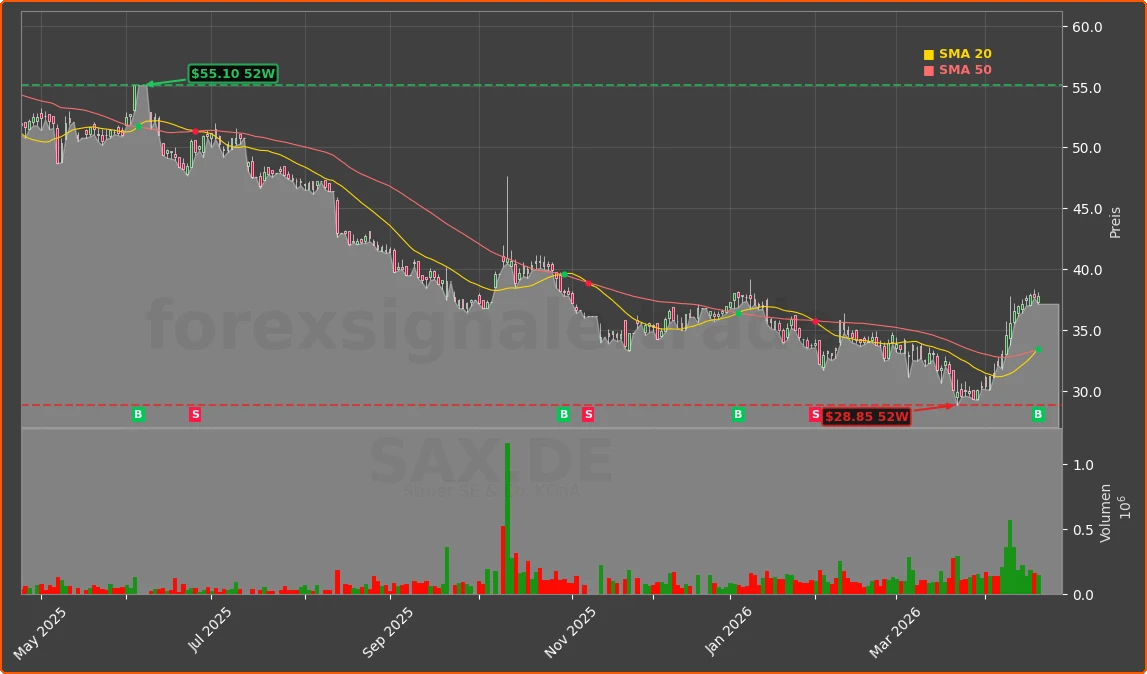Click the last B buy marker at chart end
1147x674 pixels.
(1038, 415)
